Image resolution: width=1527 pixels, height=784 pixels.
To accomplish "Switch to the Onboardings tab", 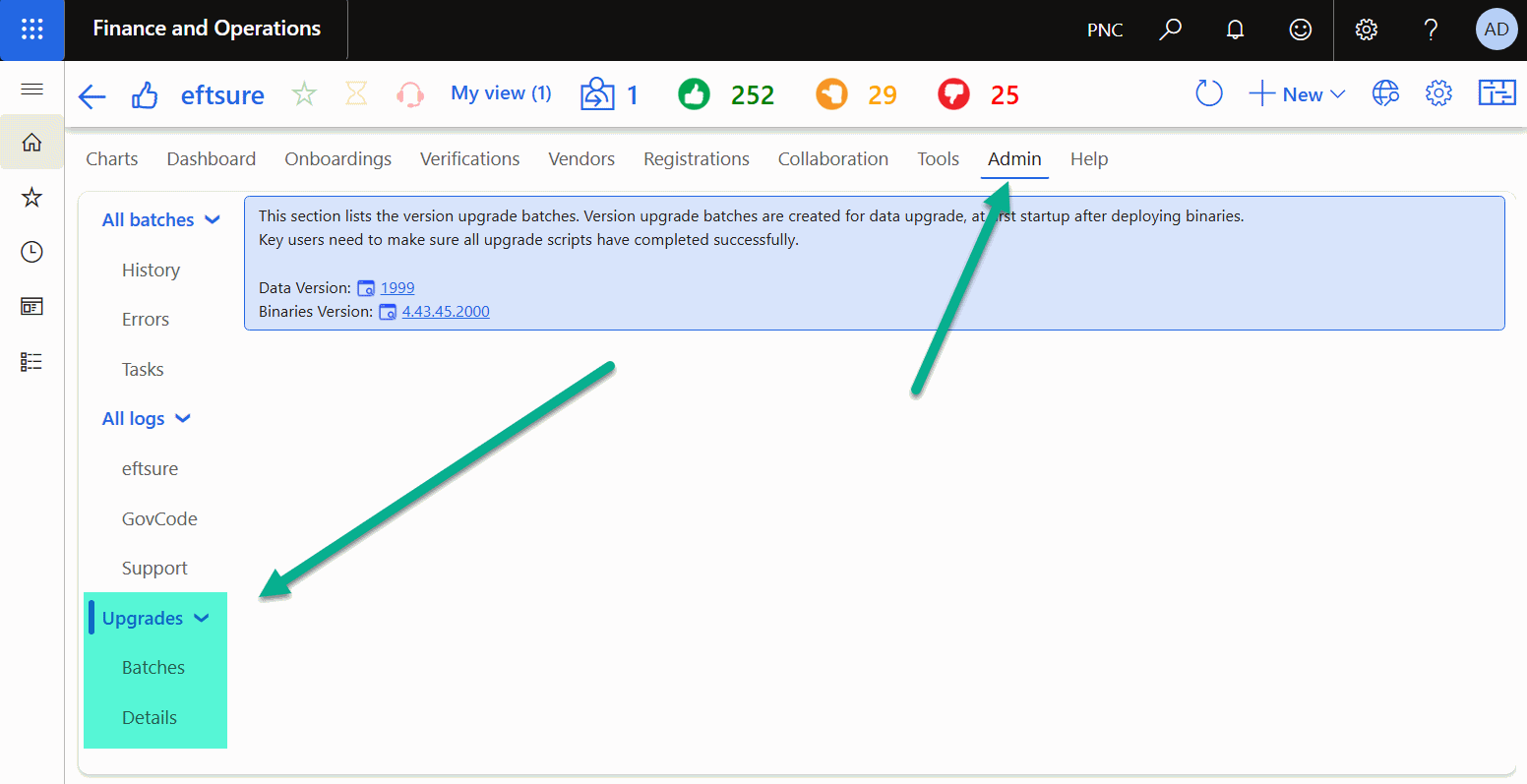I will (x=338, y=159).
